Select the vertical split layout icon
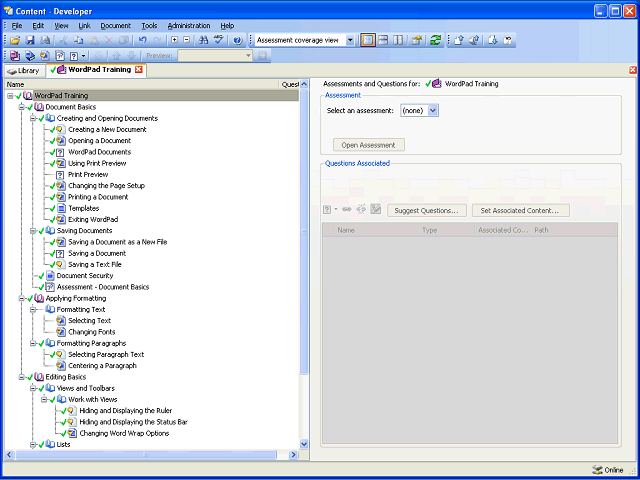The image size is (640, 480). (x=398, y=40)
